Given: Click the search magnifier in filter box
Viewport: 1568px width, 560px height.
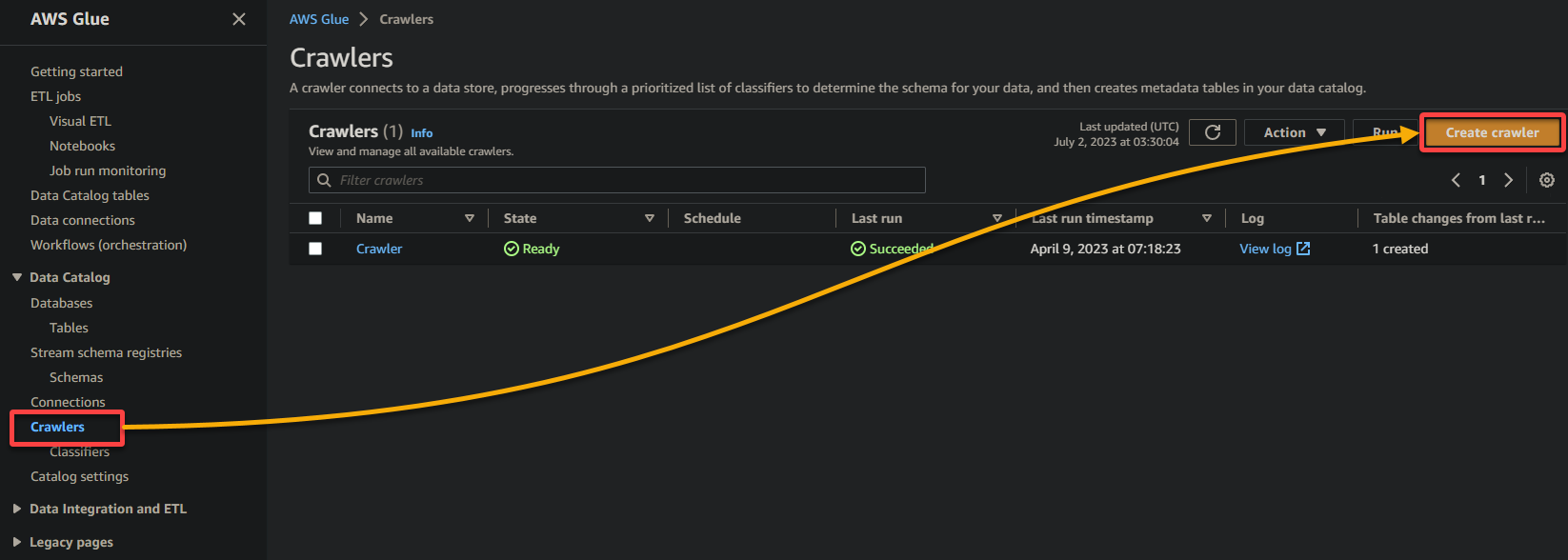Looking at the screenshot, I should (324, 180).
